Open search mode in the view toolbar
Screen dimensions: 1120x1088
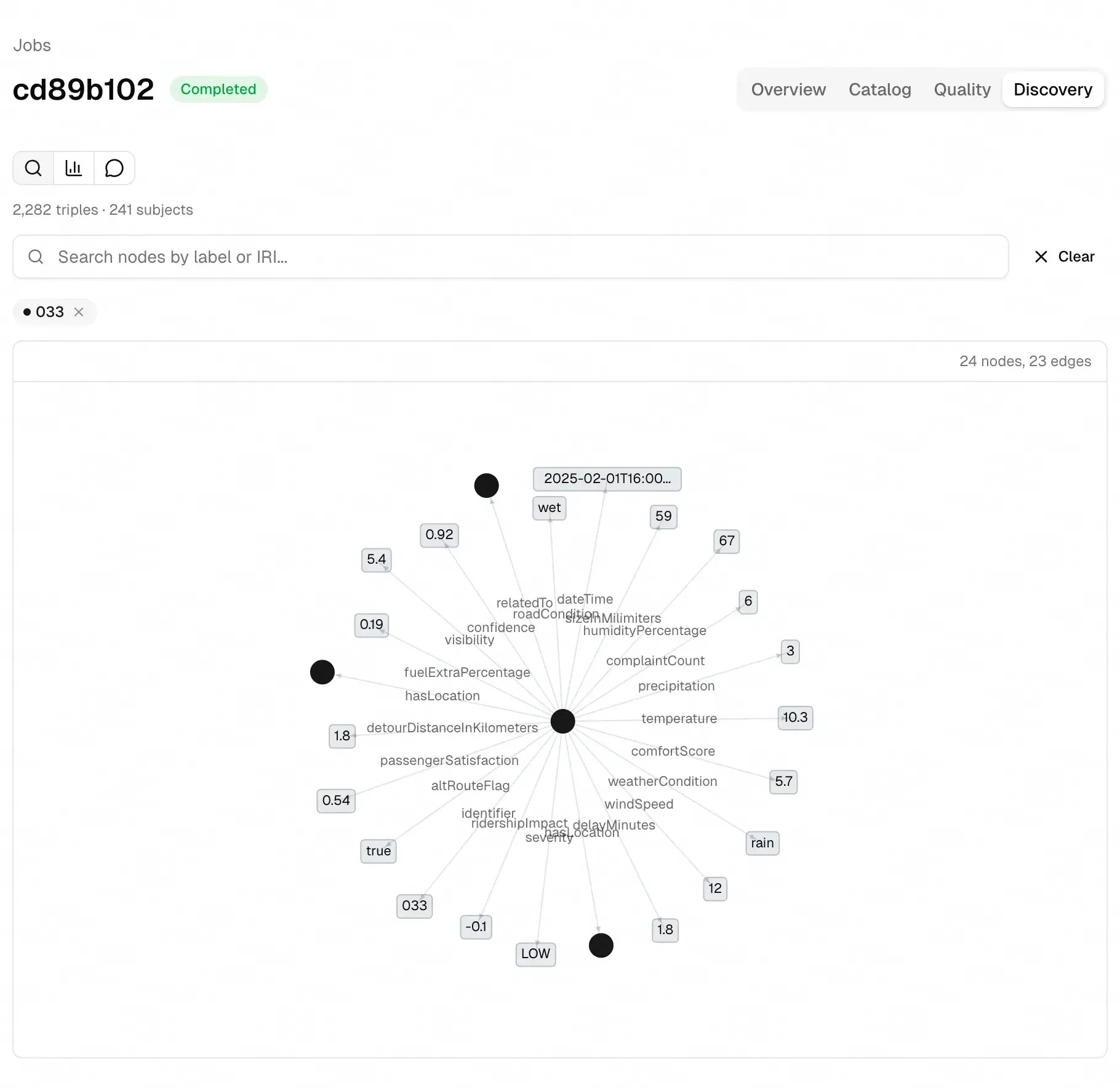(33, 167)
